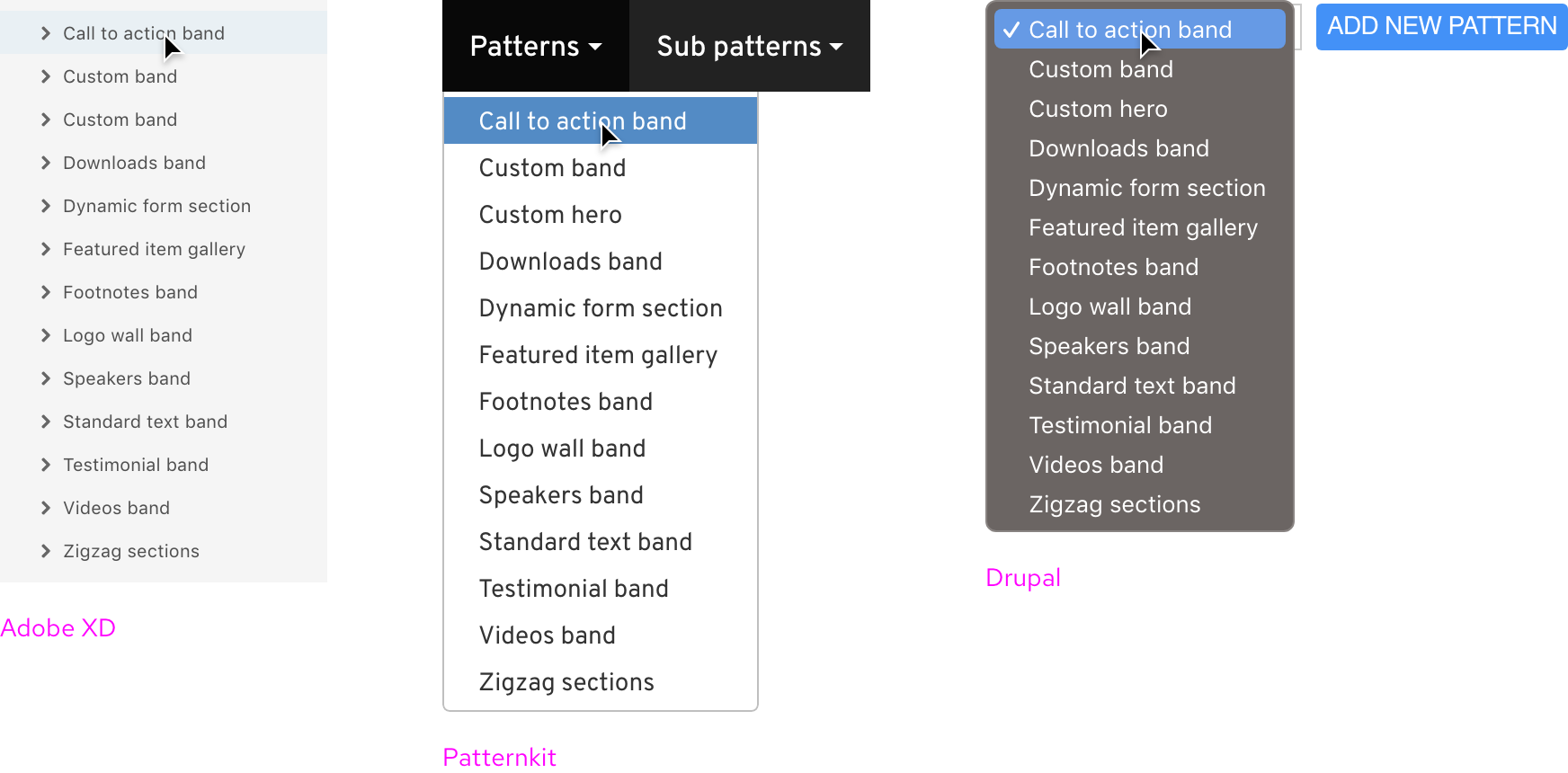This screenshot has height=773, width=1568.
Task: Click the Logo wall band chevron icon
Action: click(46, 335)
